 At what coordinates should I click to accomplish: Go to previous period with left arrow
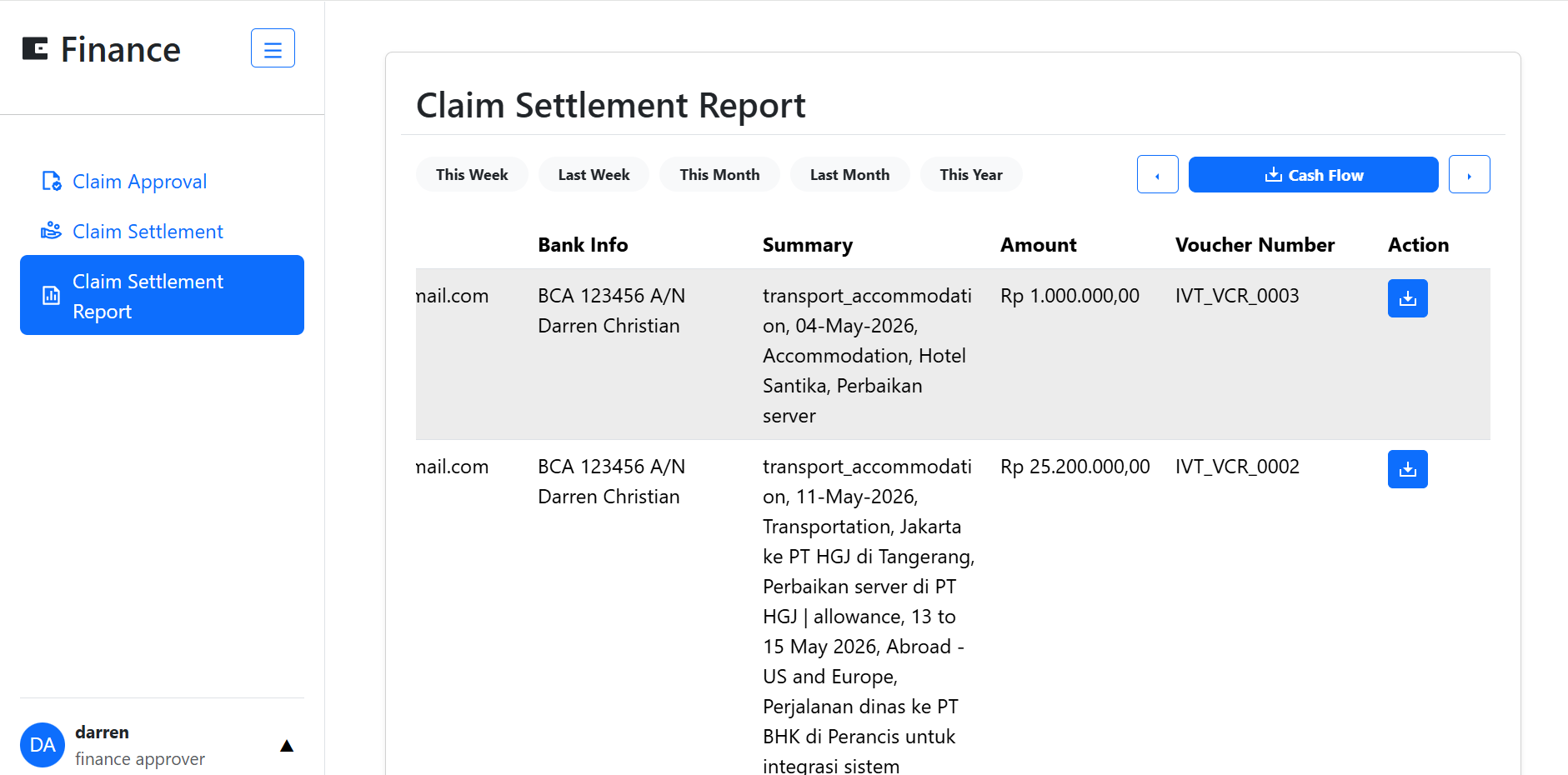click(x=1157, y=175)
